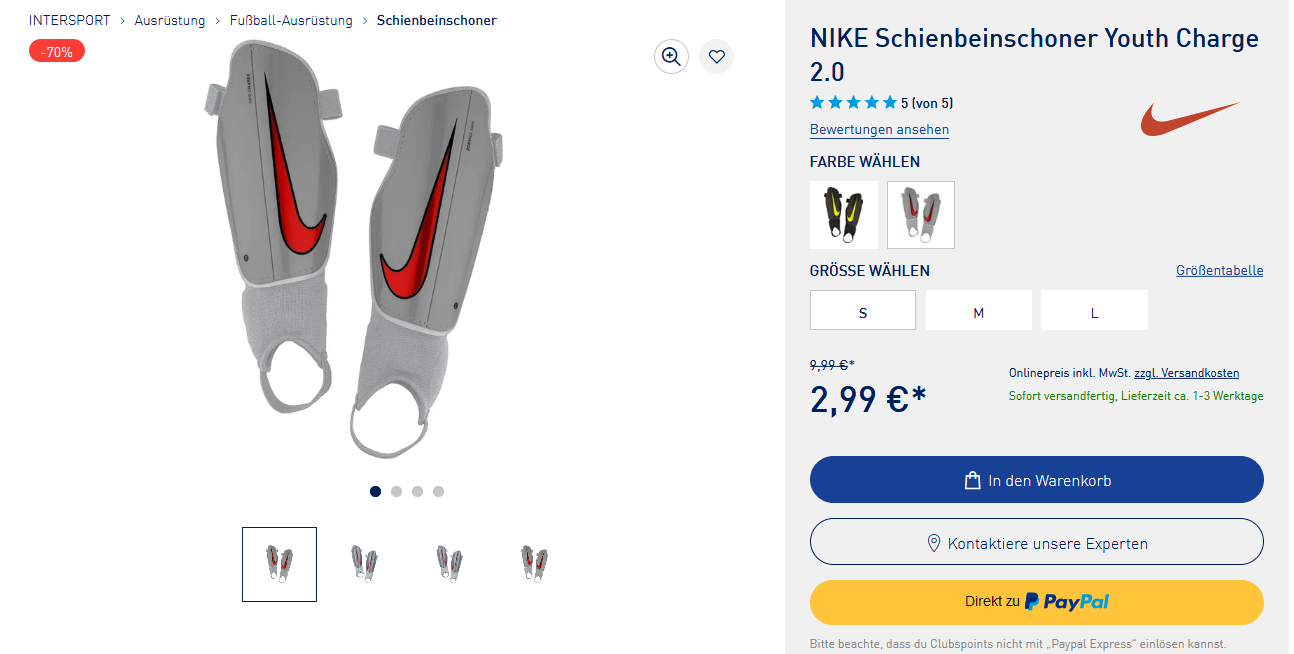Choose the black/yellow color variant
Screen dimensions: 1294x654
coord(843,215)
